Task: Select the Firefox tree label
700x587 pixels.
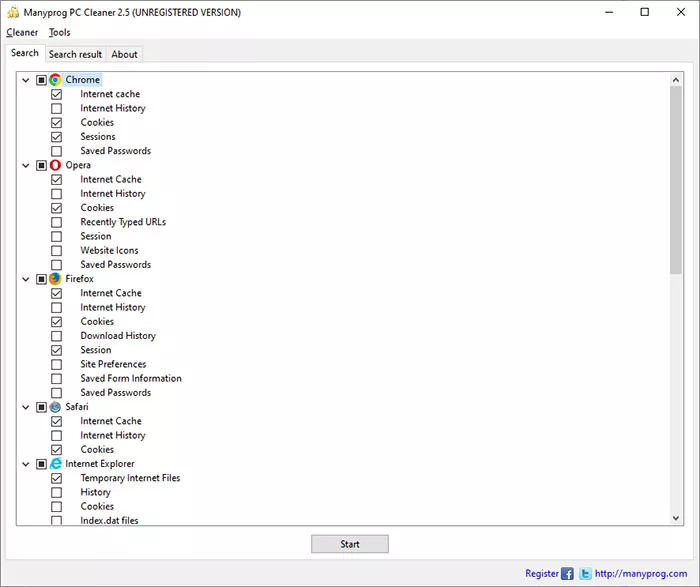Action: pos(79,279)
